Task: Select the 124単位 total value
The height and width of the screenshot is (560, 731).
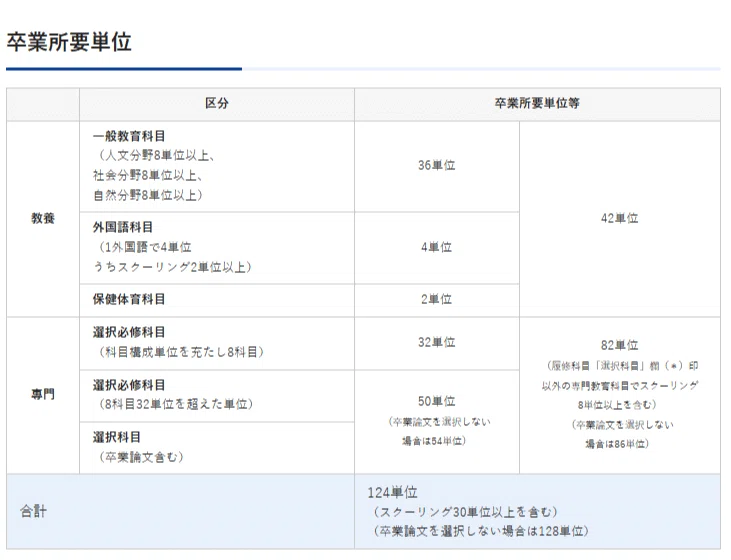Action: [393, 493]
